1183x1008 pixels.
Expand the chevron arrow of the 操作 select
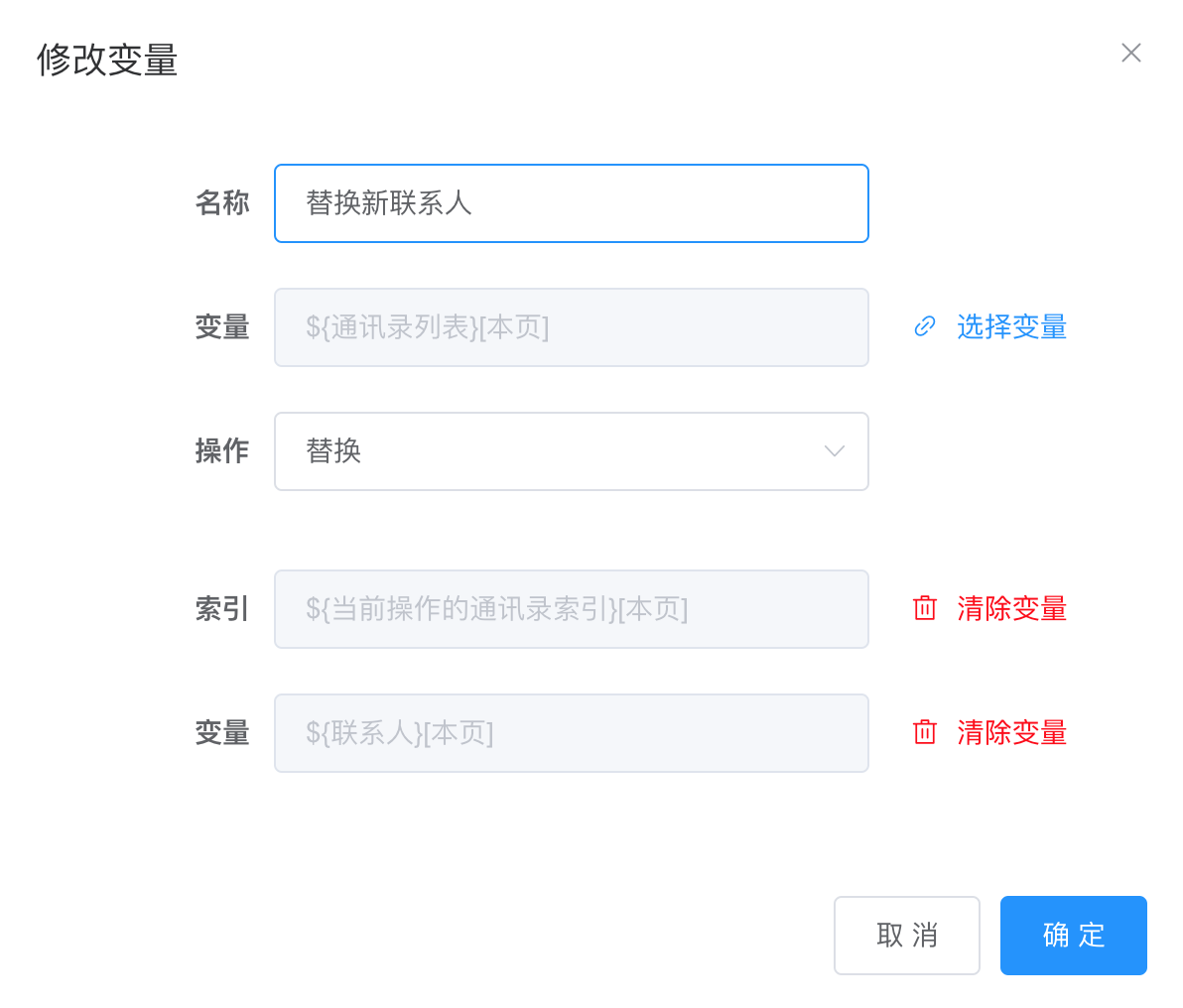(x=834, y=451)
